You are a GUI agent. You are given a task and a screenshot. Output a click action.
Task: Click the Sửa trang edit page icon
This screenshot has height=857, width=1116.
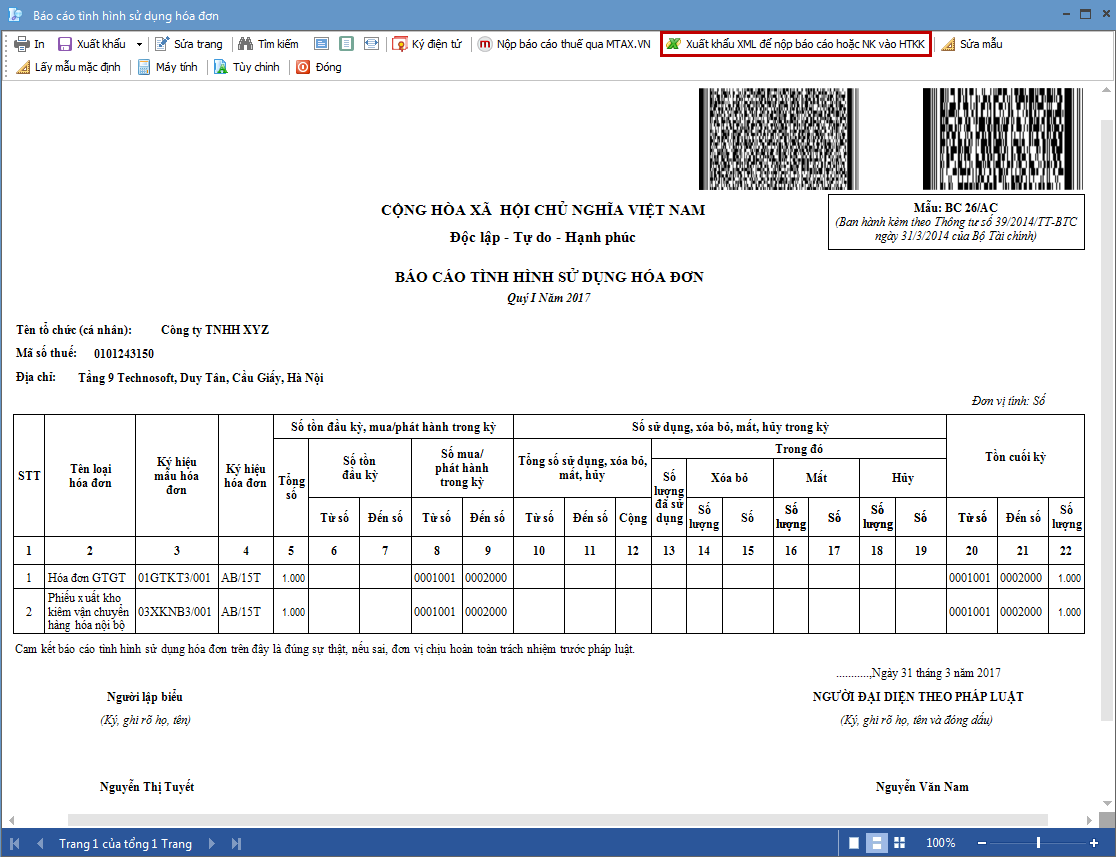point(162,44)
